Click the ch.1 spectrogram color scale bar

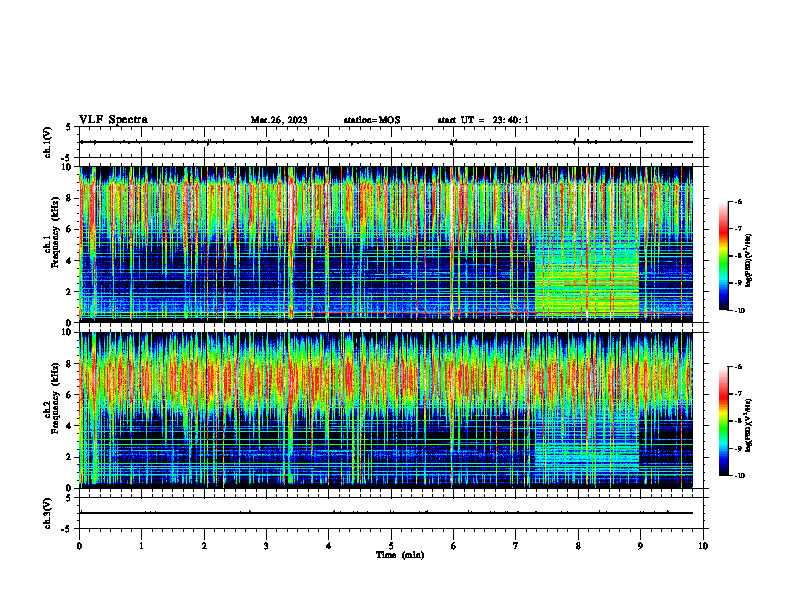click(723, 256)
